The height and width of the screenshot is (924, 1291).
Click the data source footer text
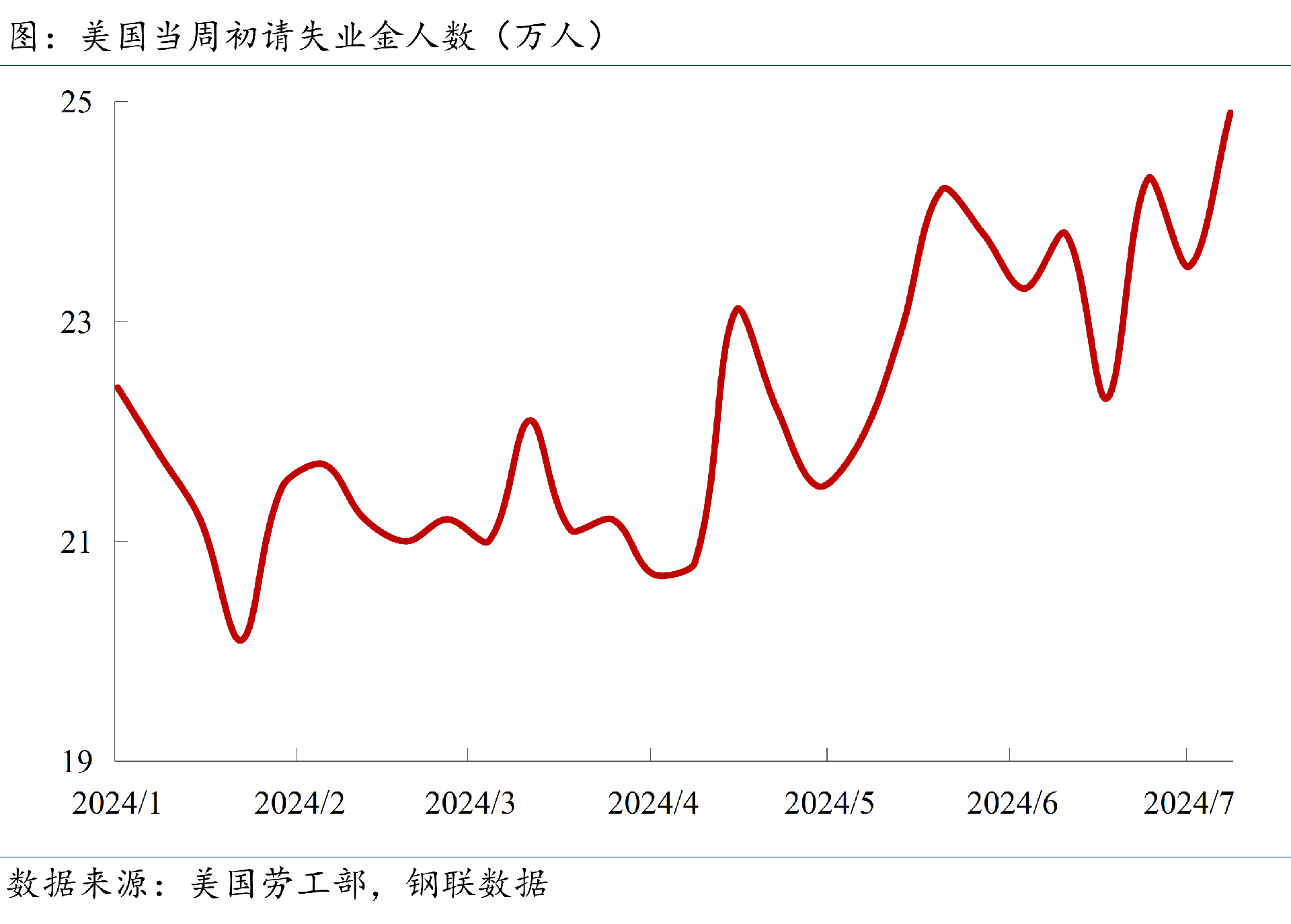278,883
